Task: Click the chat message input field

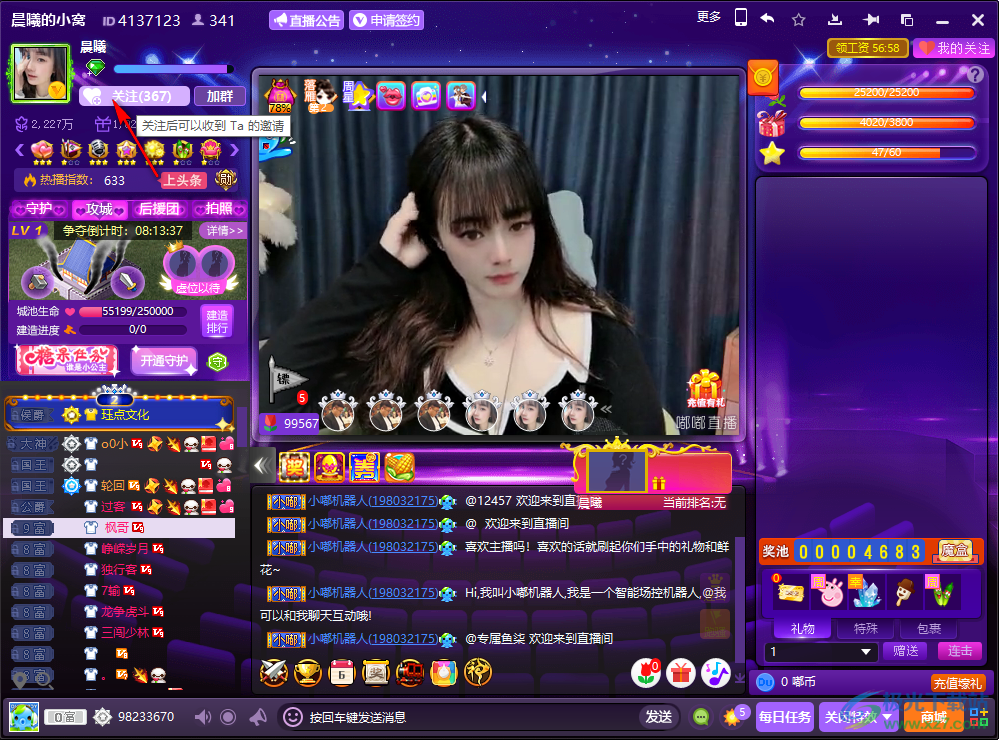Action: 471,717
